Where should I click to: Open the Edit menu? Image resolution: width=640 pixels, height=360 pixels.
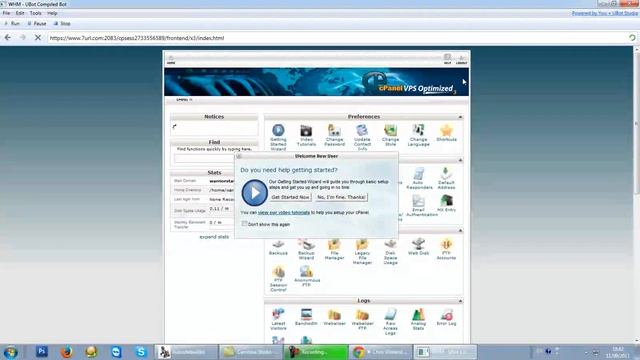20,13
